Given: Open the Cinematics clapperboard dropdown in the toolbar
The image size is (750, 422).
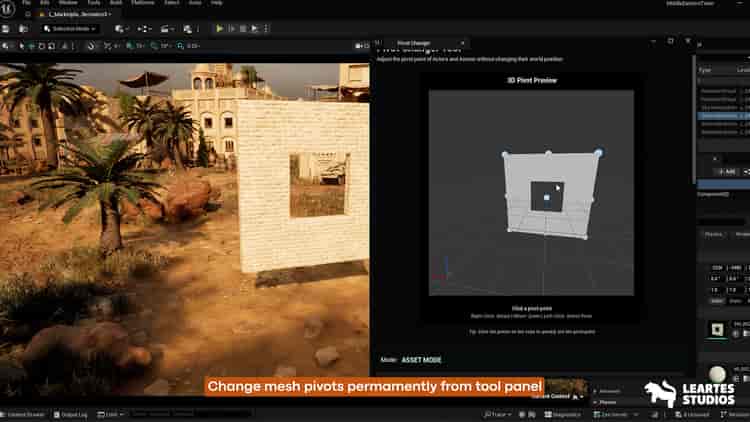Looking at the screenshot, I should (x=165, y=29).
